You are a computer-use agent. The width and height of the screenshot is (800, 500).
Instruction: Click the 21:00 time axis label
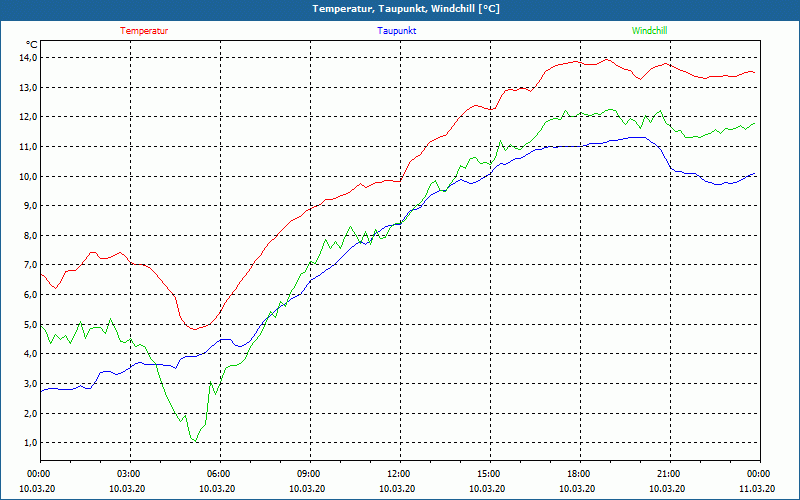(670, 473)
